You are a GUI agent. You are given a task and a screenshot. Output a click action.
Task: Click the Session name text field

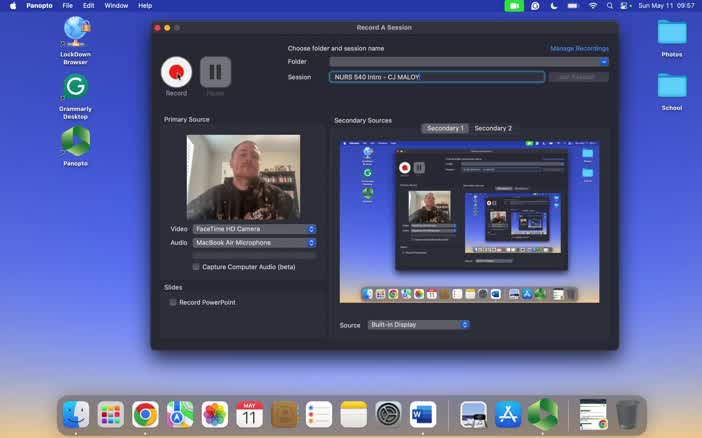click(x=437, y=77)
